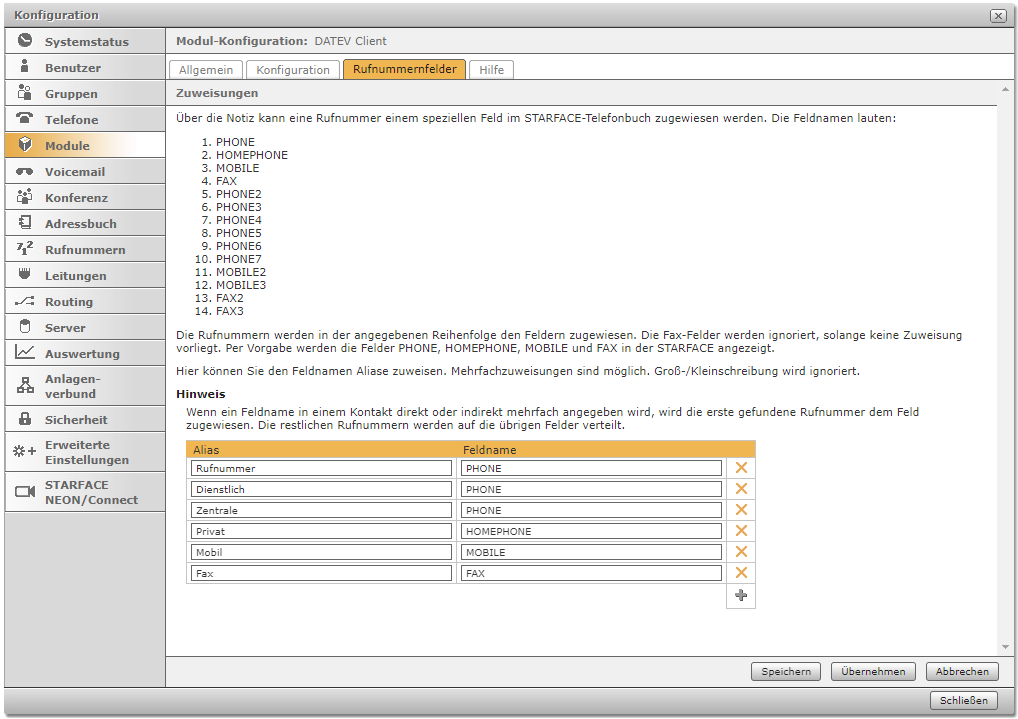Edit the Mobil alias text field
Viewport: 1018px width, 719px height.
pyautogui.click(x=321, y=552)
